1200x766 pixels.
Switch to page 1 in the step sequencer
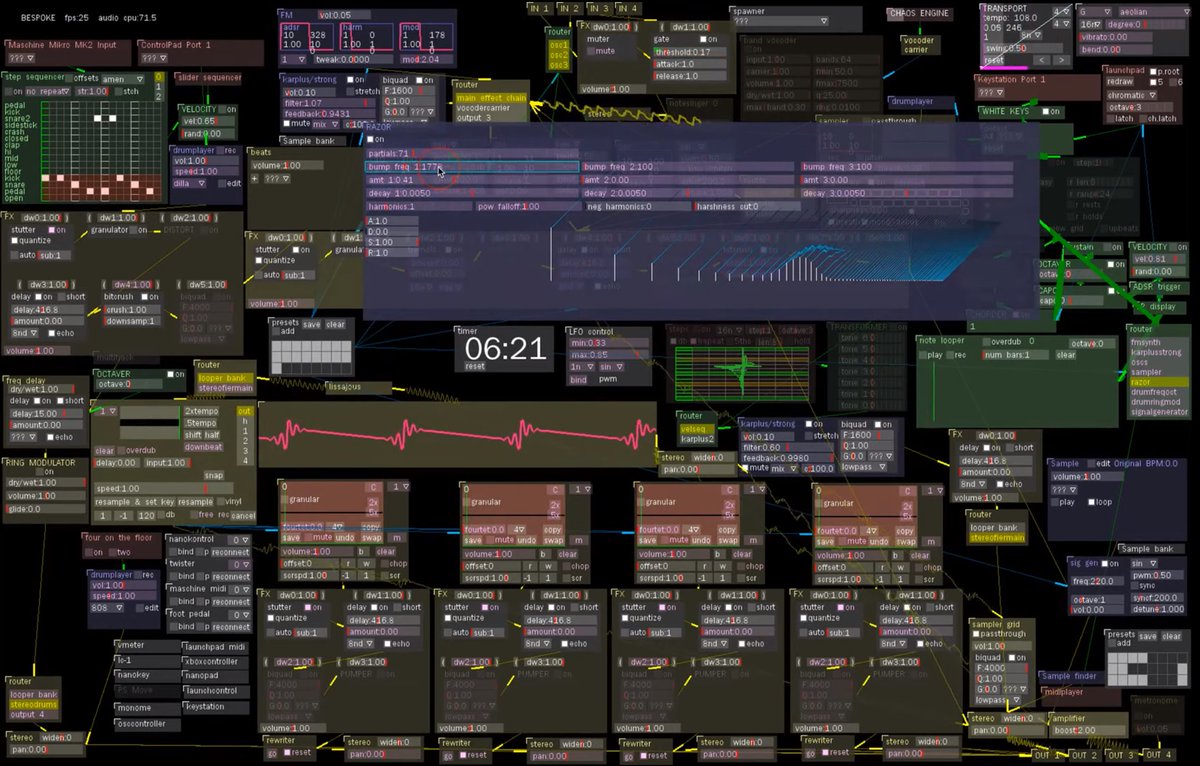(159, 87)
